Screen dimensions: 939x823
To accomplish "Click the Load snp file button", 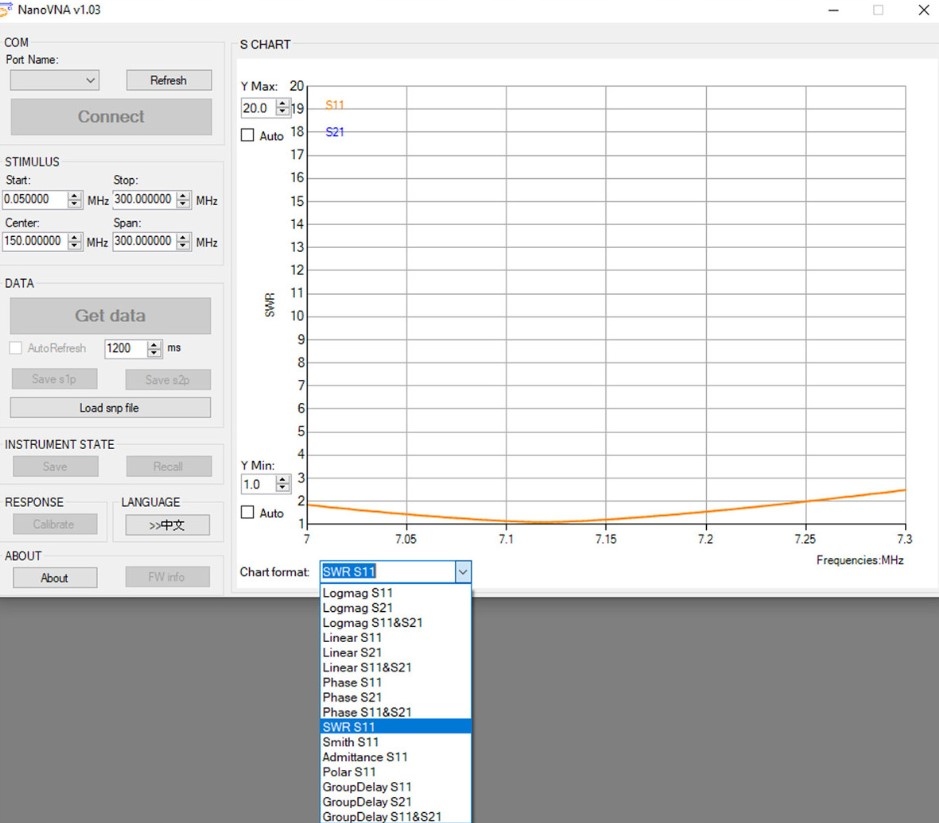I will [x=110, y=407].
